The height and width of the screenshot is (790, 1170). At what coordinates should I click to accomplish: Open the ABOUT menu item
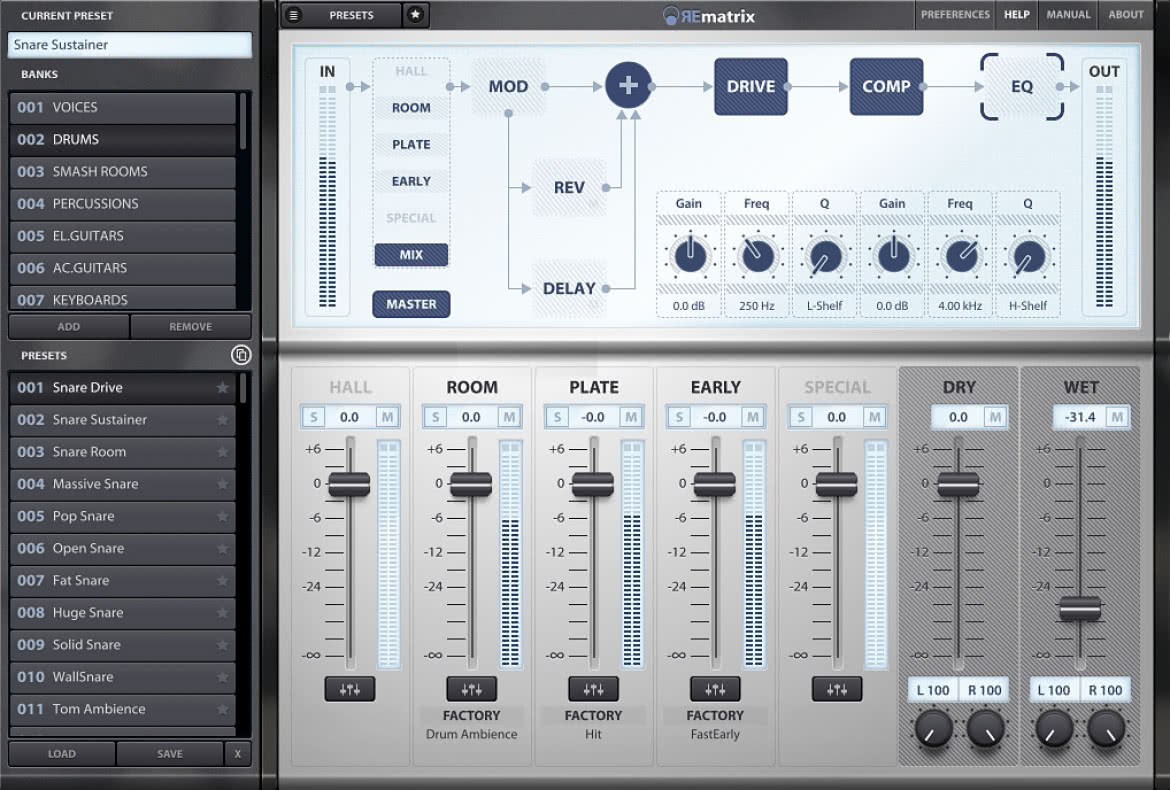(x=1126, y=14)
